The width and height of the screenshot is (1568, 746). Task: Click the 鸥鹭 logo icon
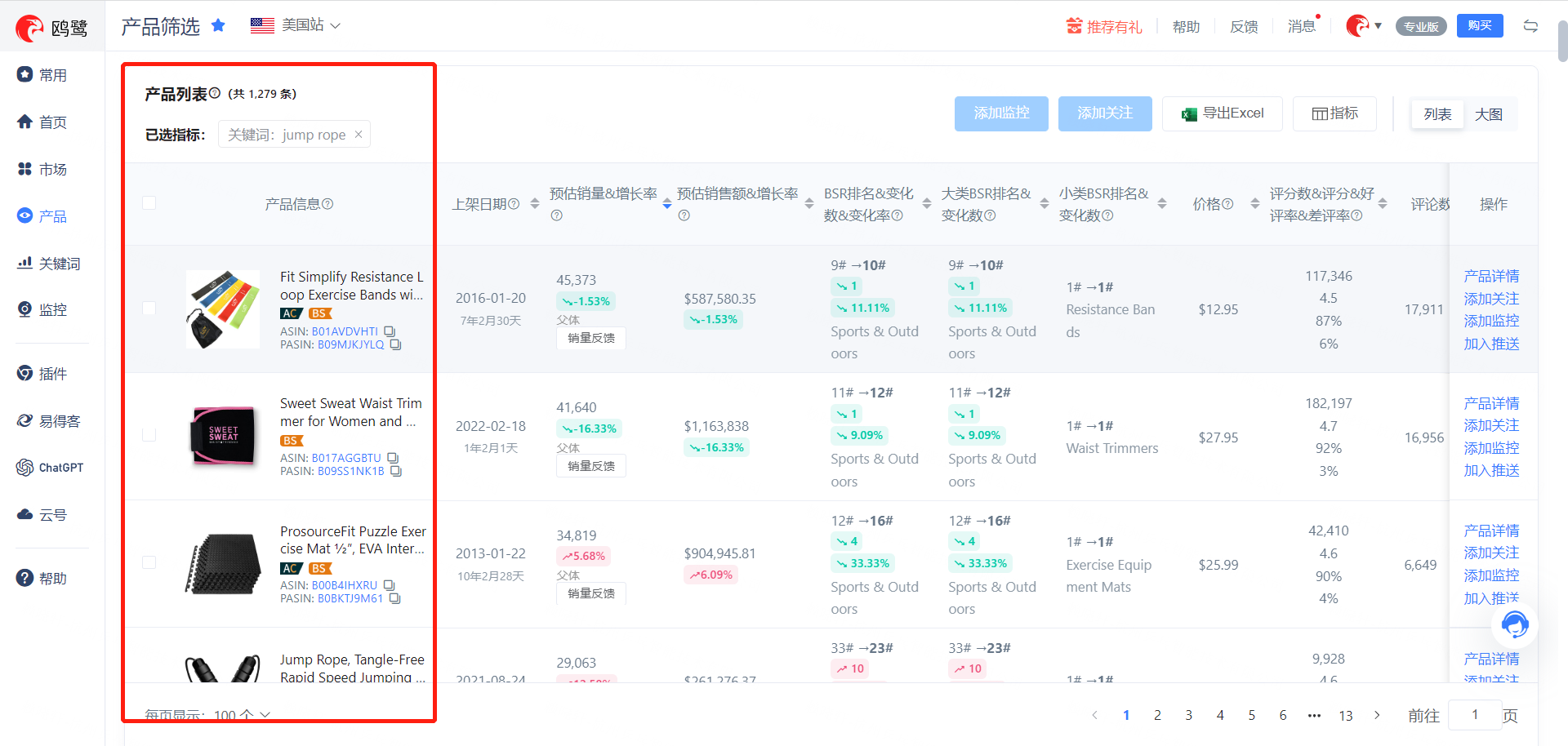29,29
